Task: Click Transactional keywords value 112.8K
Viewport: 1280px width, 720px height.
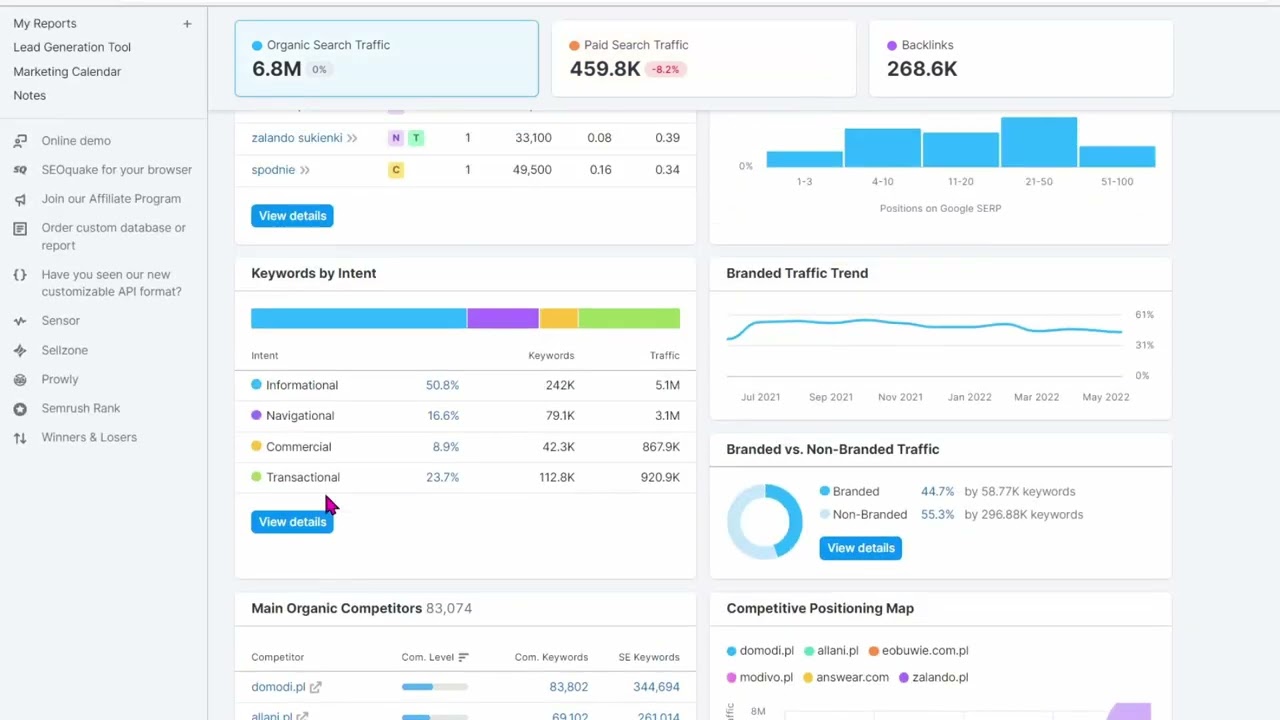Action: [x=557, y=478]
